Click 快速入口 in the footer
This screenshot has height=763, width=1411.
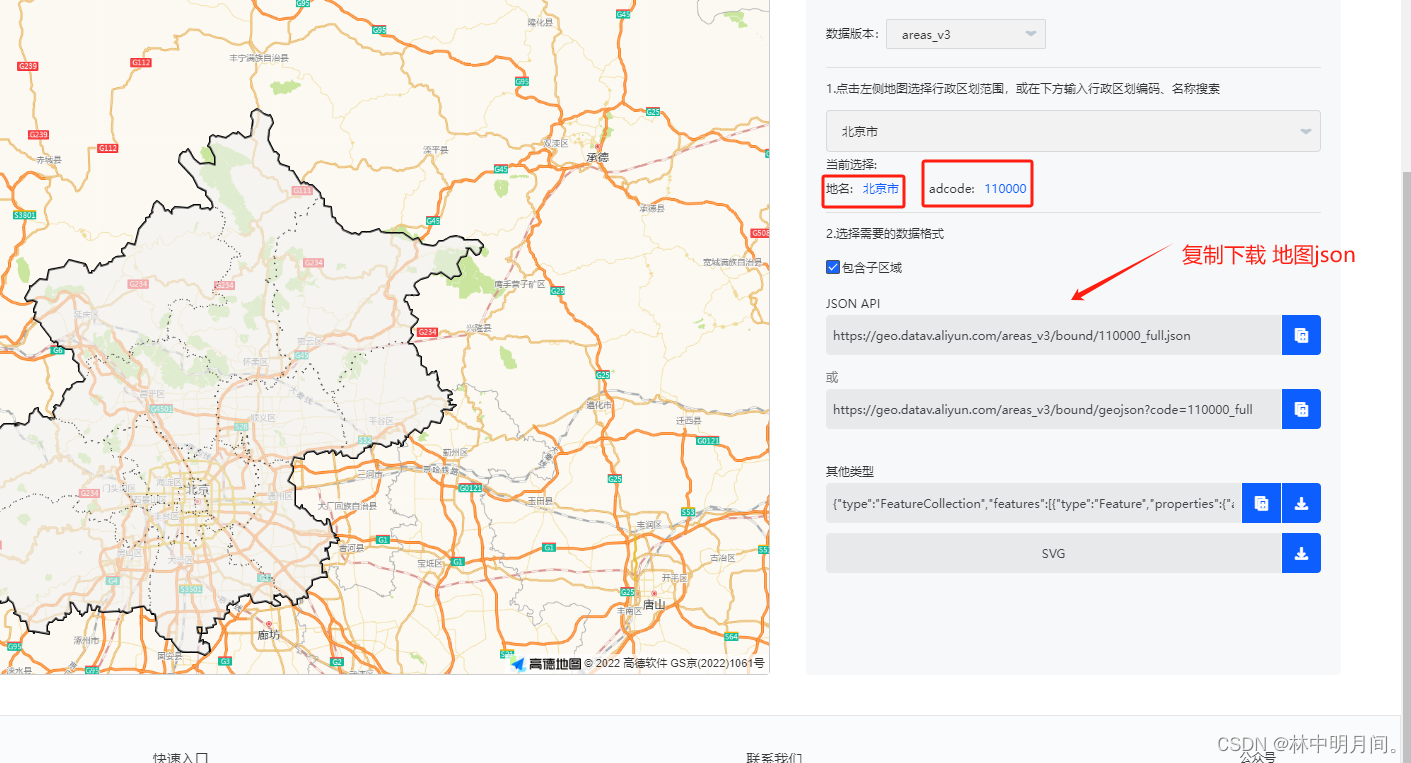click(x=180, y=757)
